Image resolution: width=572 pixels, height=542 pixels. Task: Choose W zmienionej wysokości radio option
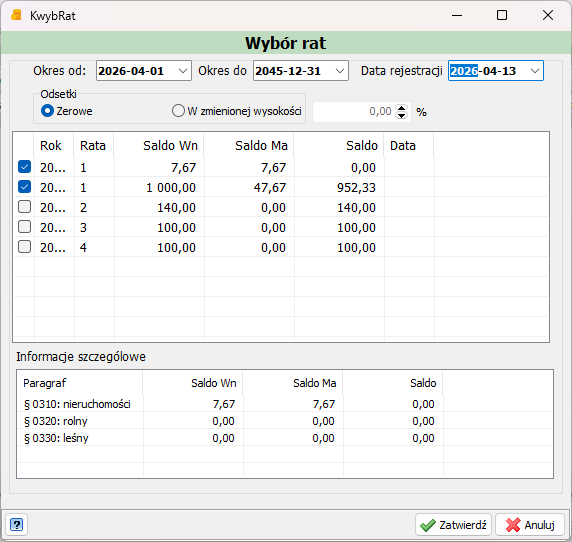pyautogui.click(x=178, y=111)
